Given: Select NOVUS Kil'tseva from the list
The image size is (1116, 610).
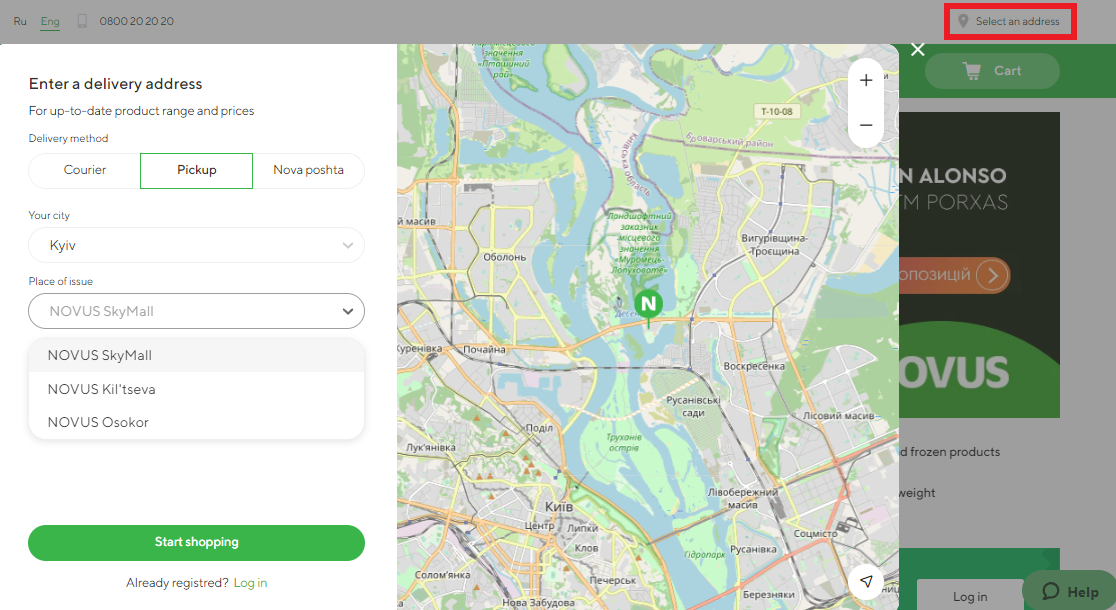Looking at the screenshot, I should (x=196, y=389).
